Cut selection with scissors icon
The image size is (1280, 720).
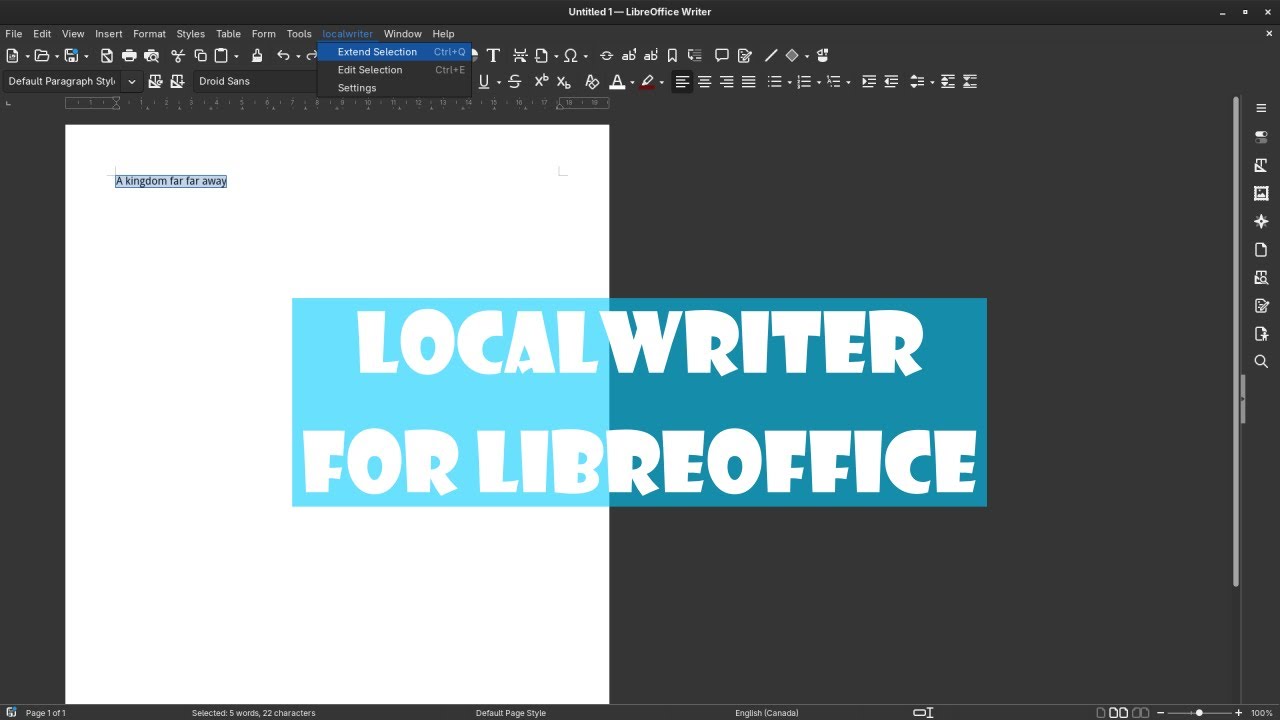coord(178,56)
